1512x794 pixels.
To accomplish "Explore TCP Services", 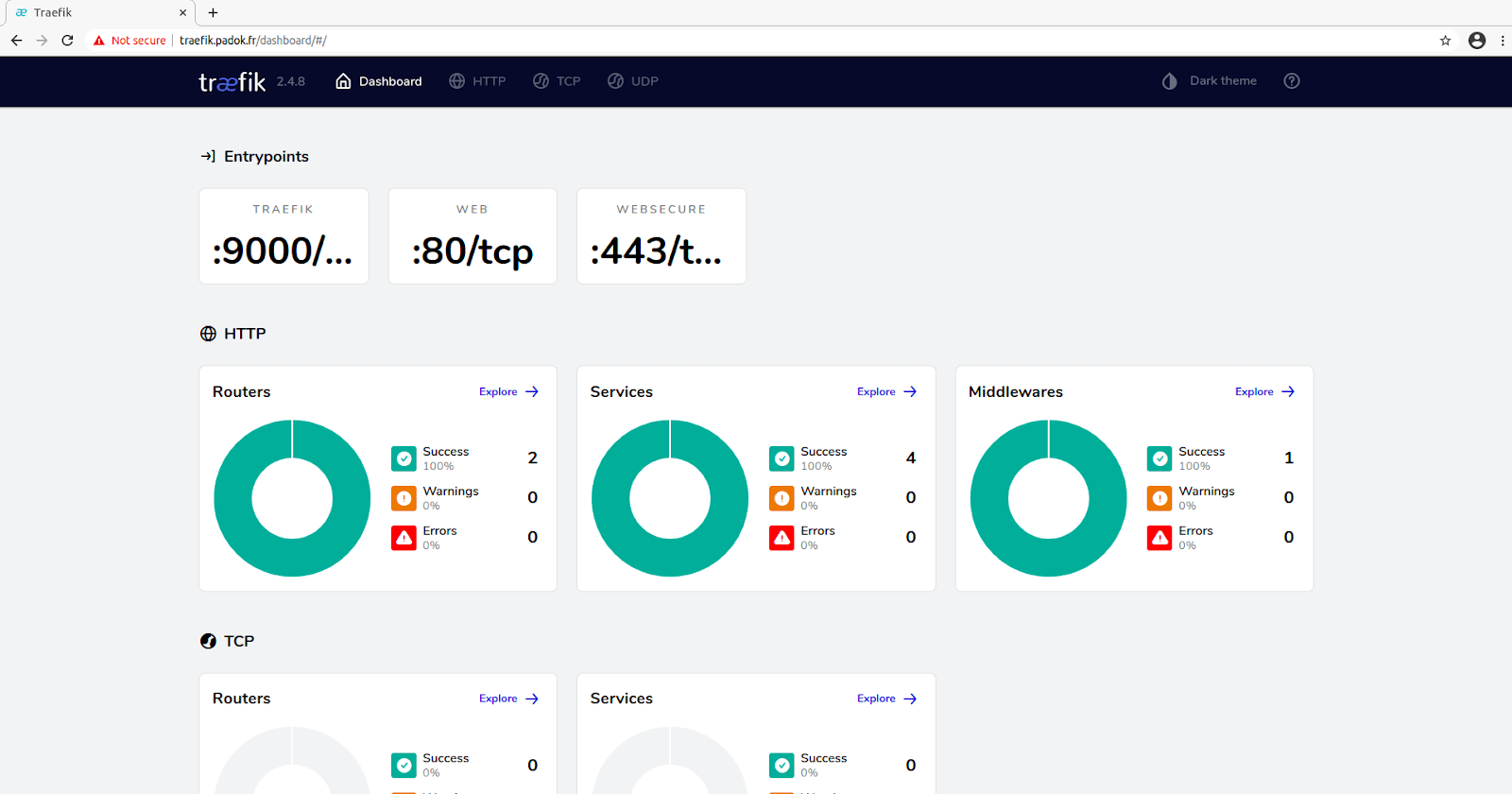I will [886, 699].
